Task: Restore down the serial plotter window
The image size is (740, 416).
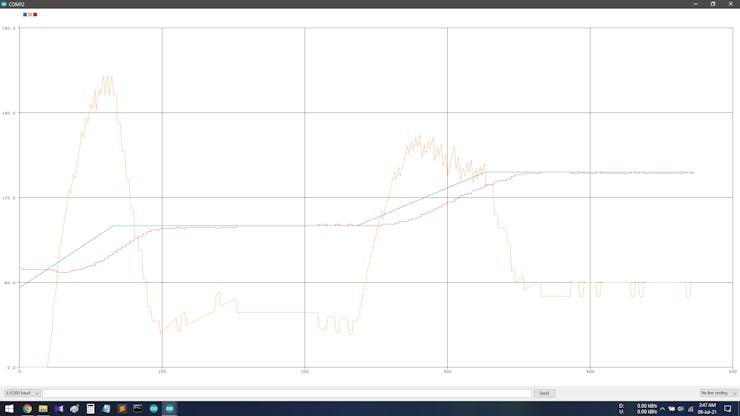Action: [713, 4]
